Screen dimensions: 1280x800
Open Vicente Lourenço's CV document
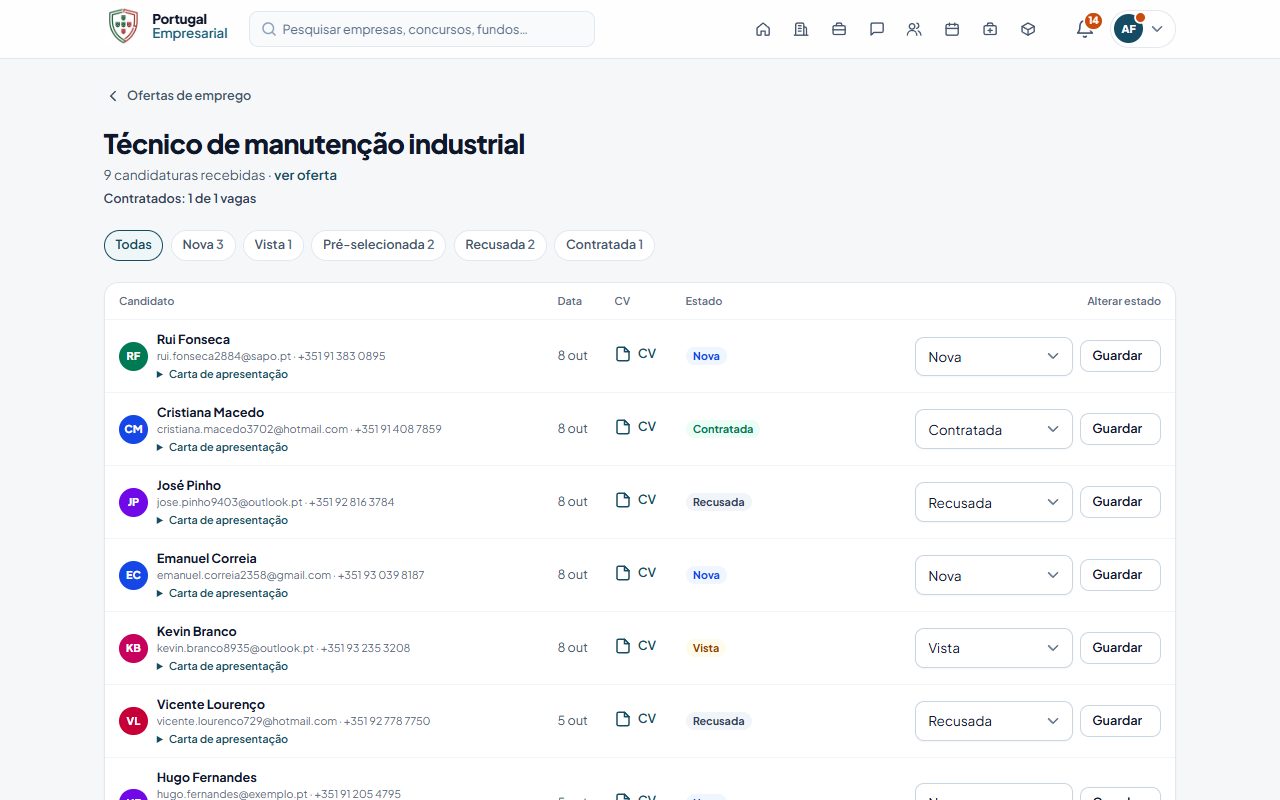tap(636, 719)
